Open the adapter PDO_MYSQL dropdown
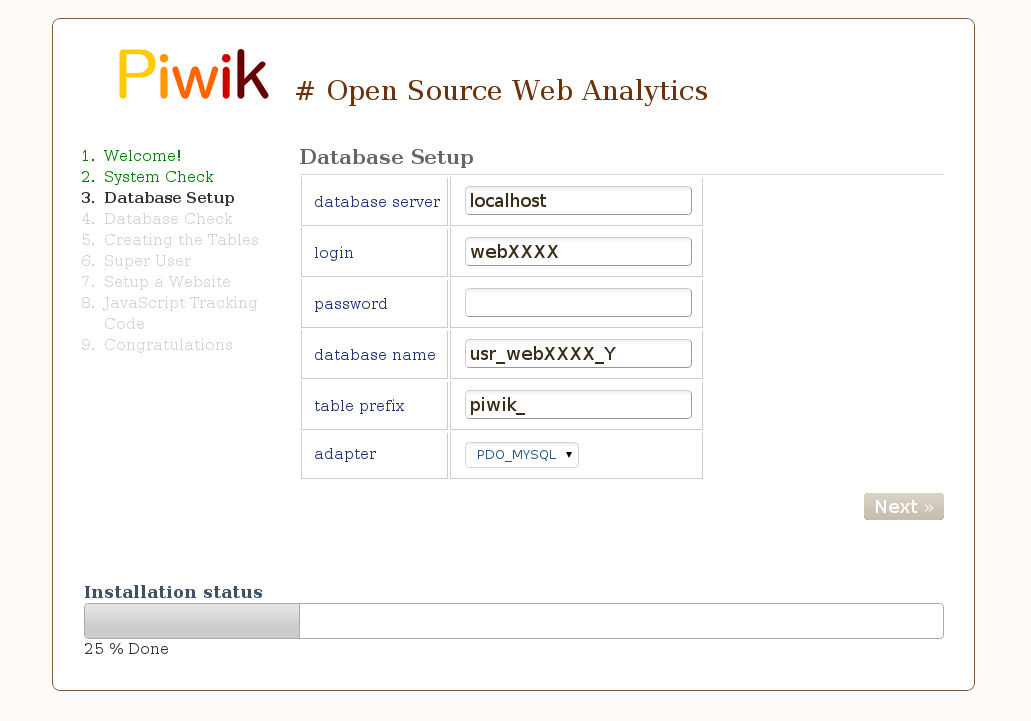Viewport: 1031px width, 721px height. [x=521, y=455]
